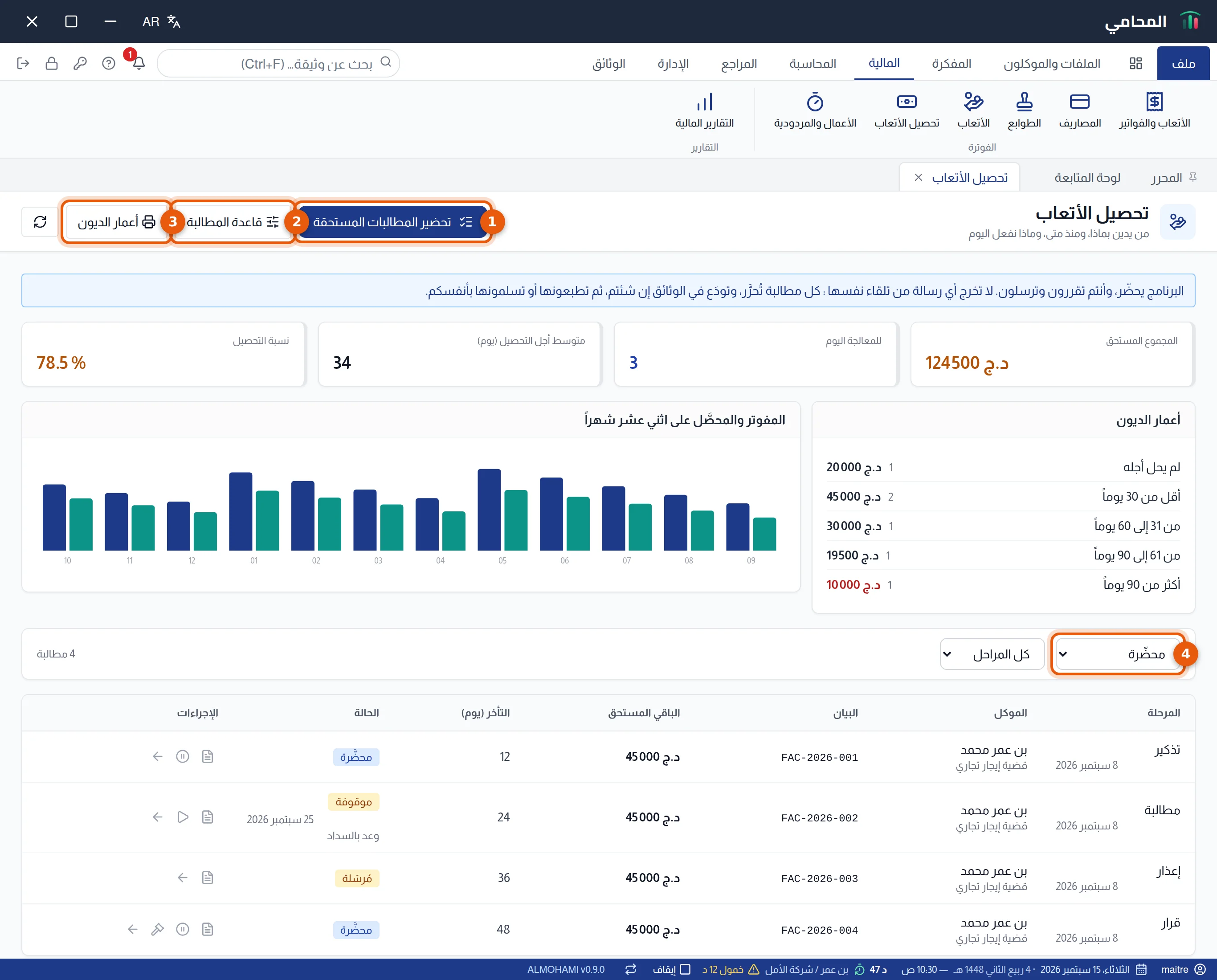This screenshot has width=1217, height=980.
Task: Open the calendar icon in the status bar
Action: pyautogui.click(x=1141, y=969)
